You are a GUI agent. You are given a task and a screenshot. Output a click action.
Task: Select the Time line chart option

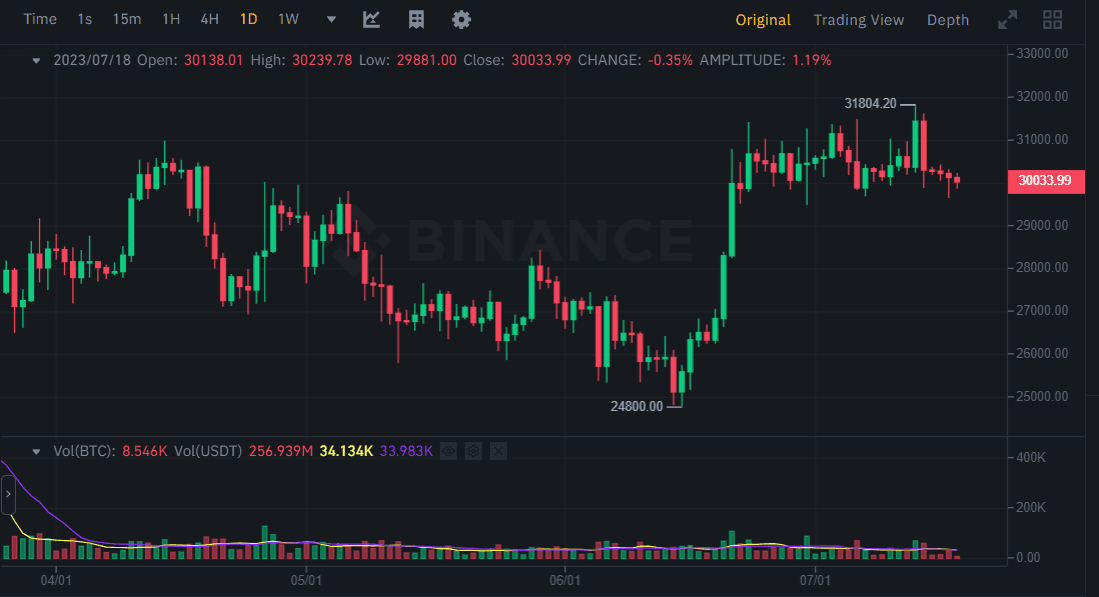(x=40, y=20)
